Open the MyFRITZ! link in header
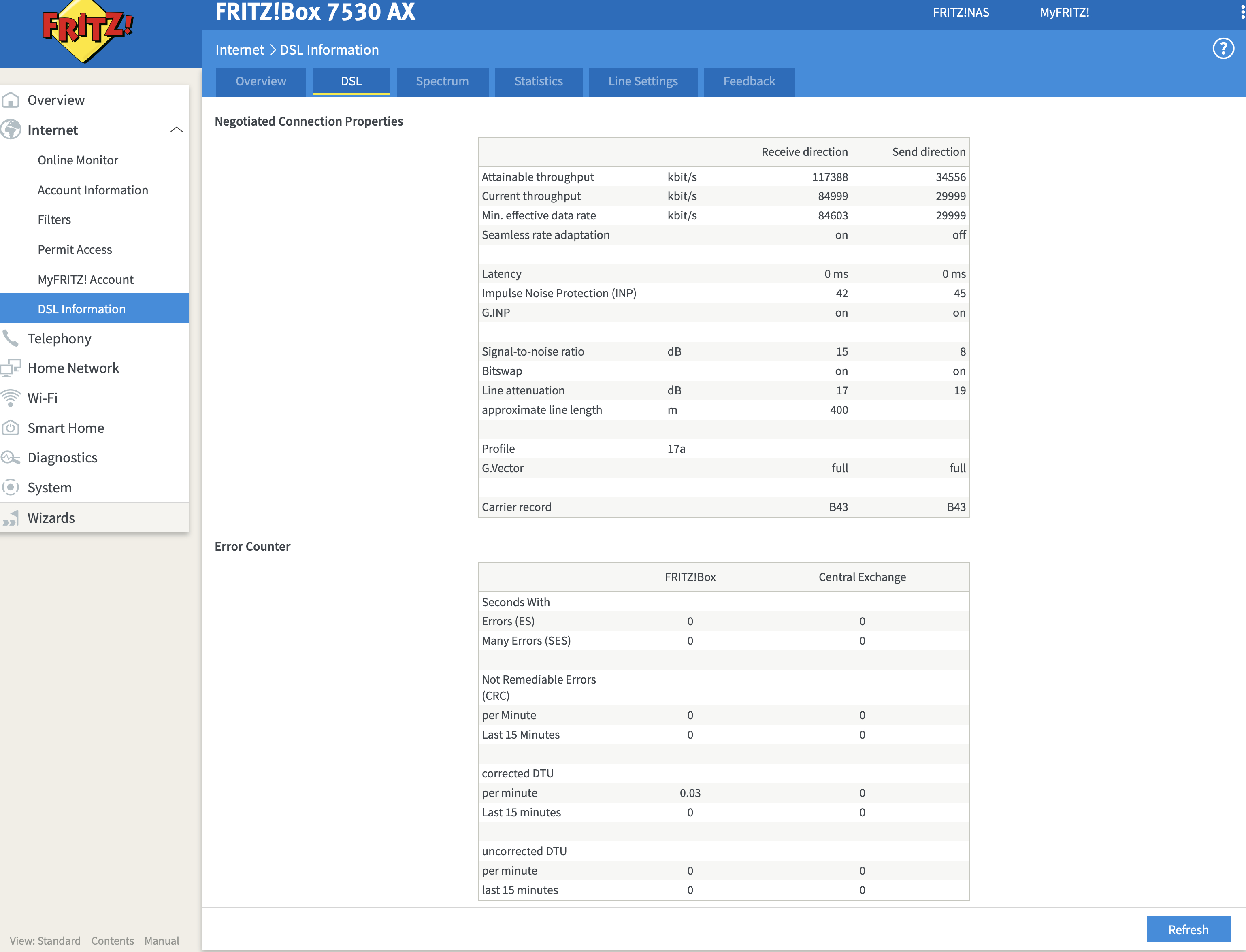1246x952 pixels. (x=1064, y=13)
